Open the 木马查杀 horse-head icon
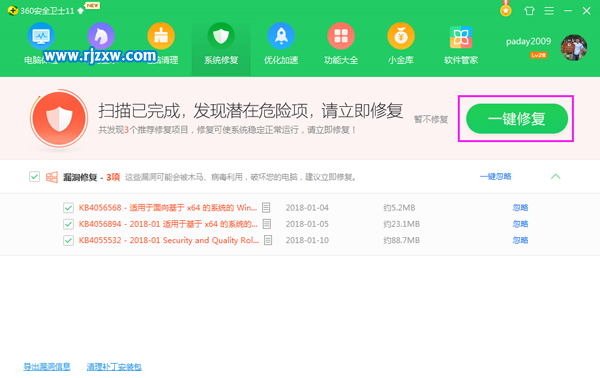Screen dimensions: 600x378 [101, 36]
